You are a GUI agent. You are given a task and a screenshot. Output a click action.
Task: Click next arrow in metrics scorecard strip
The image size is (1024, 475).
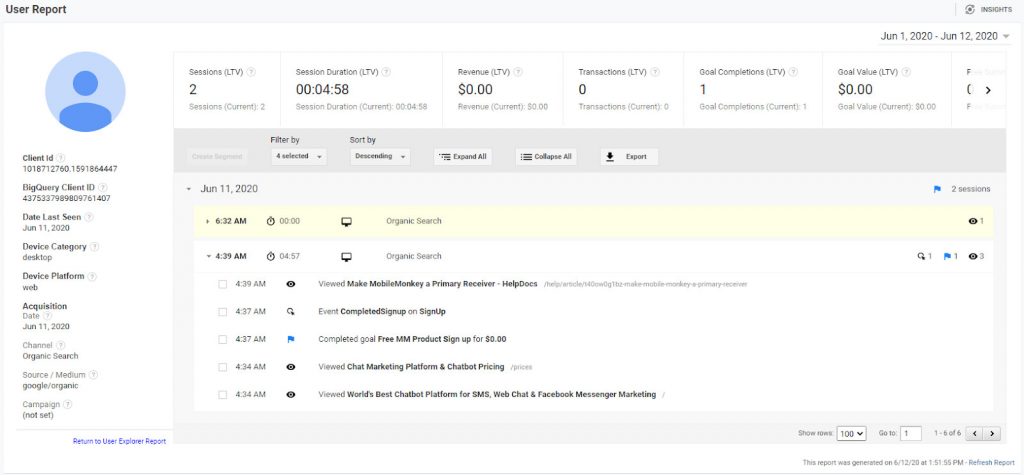pos(987,91)
